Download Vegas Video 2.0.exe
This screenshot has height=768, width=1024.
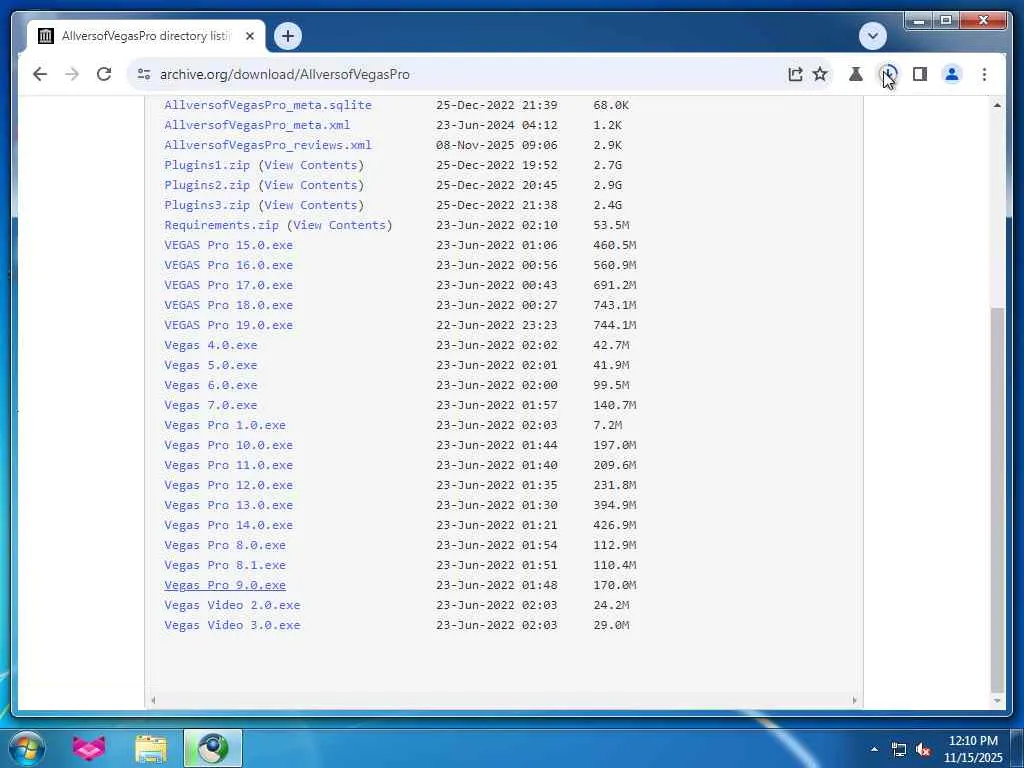[x=232, y=605]
